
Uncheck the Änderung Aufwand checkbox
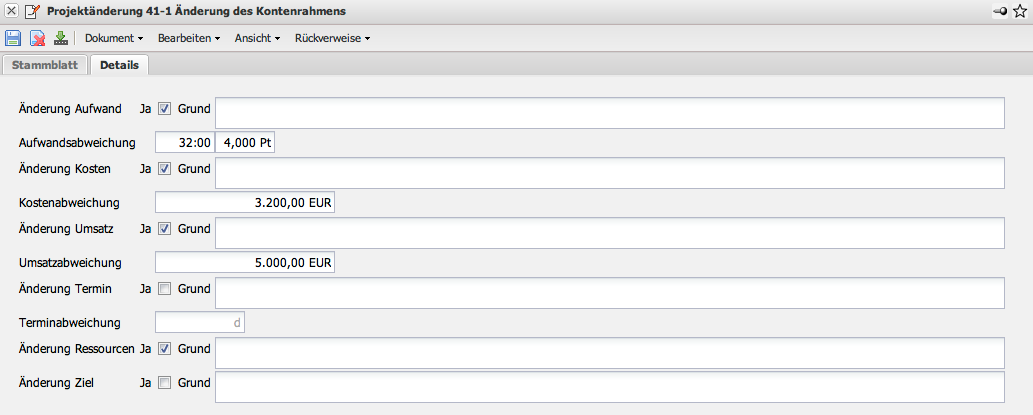(x=165, y=109)
